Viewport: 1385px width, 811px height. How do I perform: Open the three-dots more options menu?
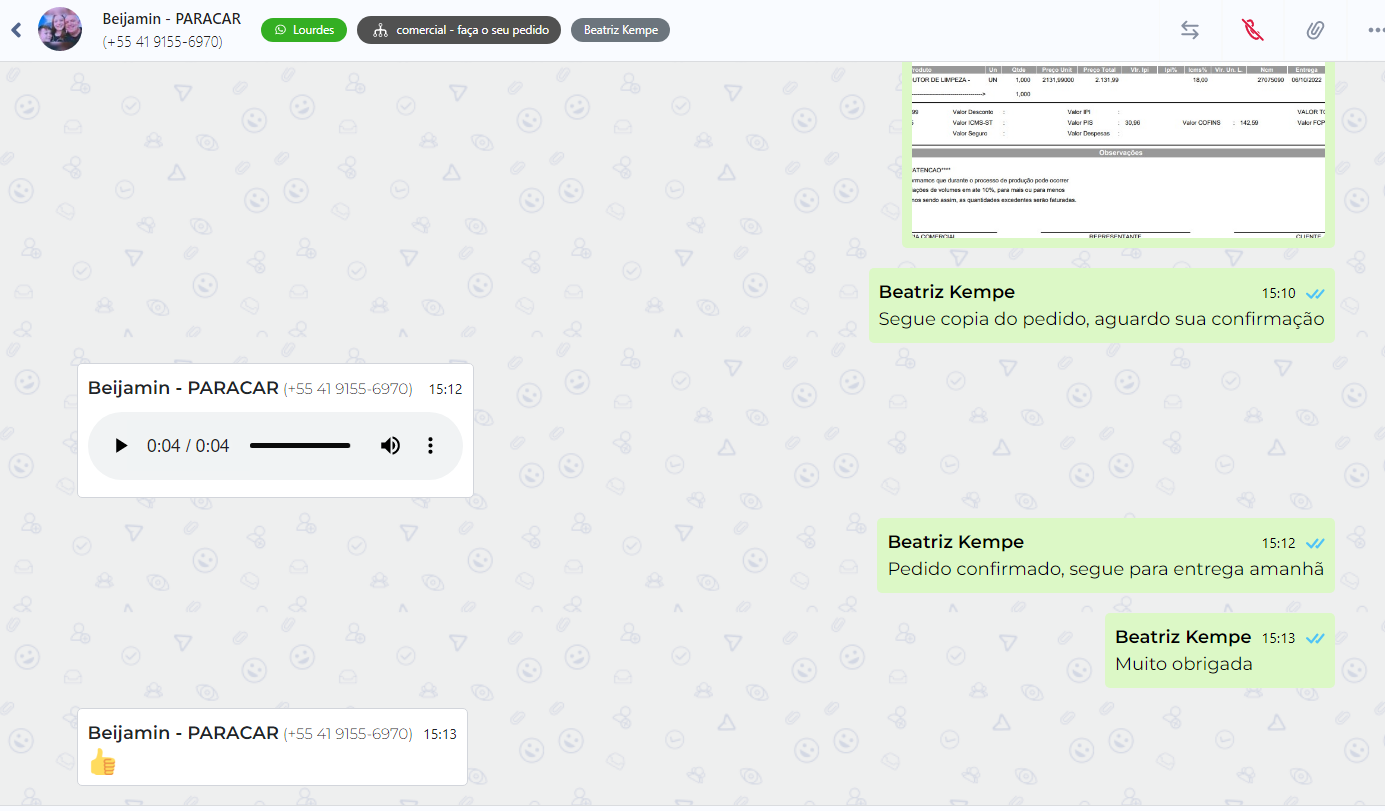coord(1375,30)
